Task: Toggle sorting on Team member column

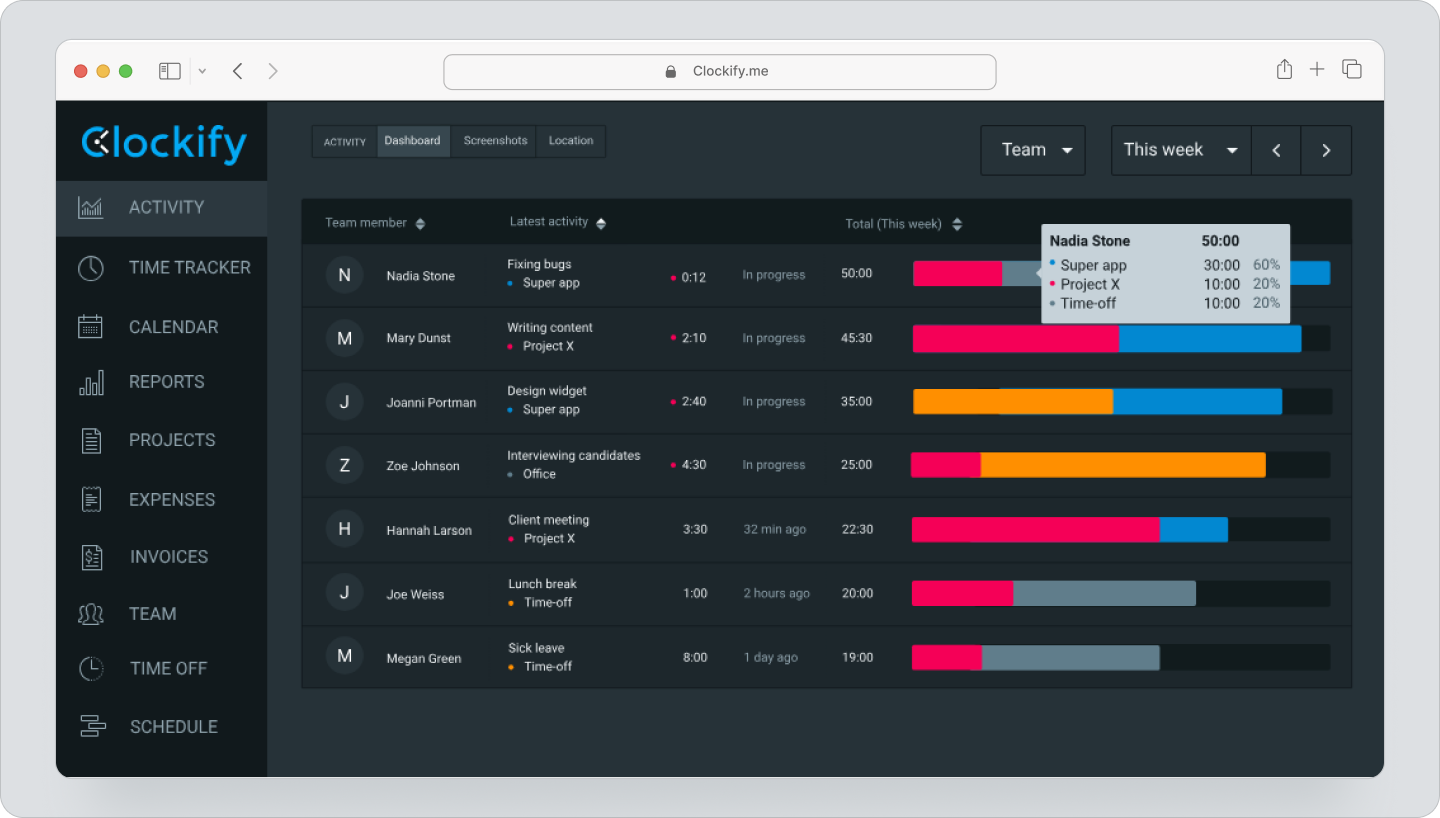Action: click(420, 224)
